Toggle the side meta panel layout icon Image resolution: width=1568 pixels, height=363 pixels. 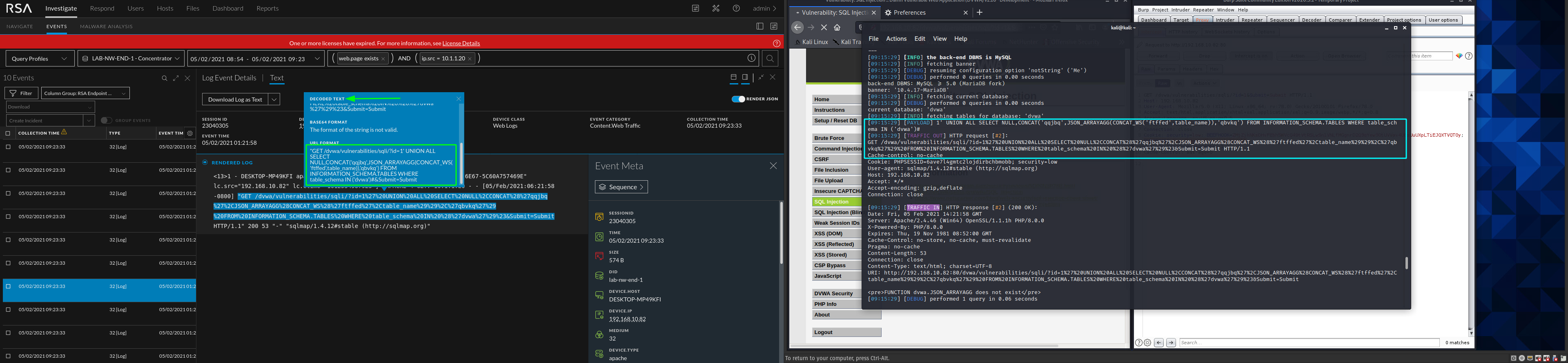pyautogui.click(x=745, y=77)
